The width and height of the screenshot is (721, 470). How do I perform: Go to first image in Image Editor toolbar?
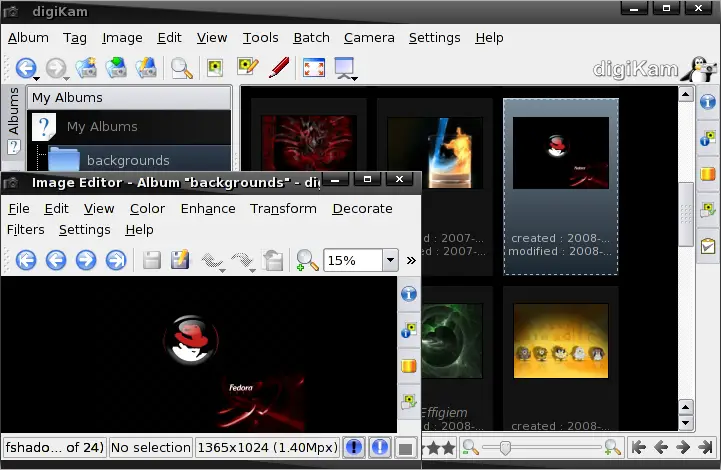click(x=26, y=260)
